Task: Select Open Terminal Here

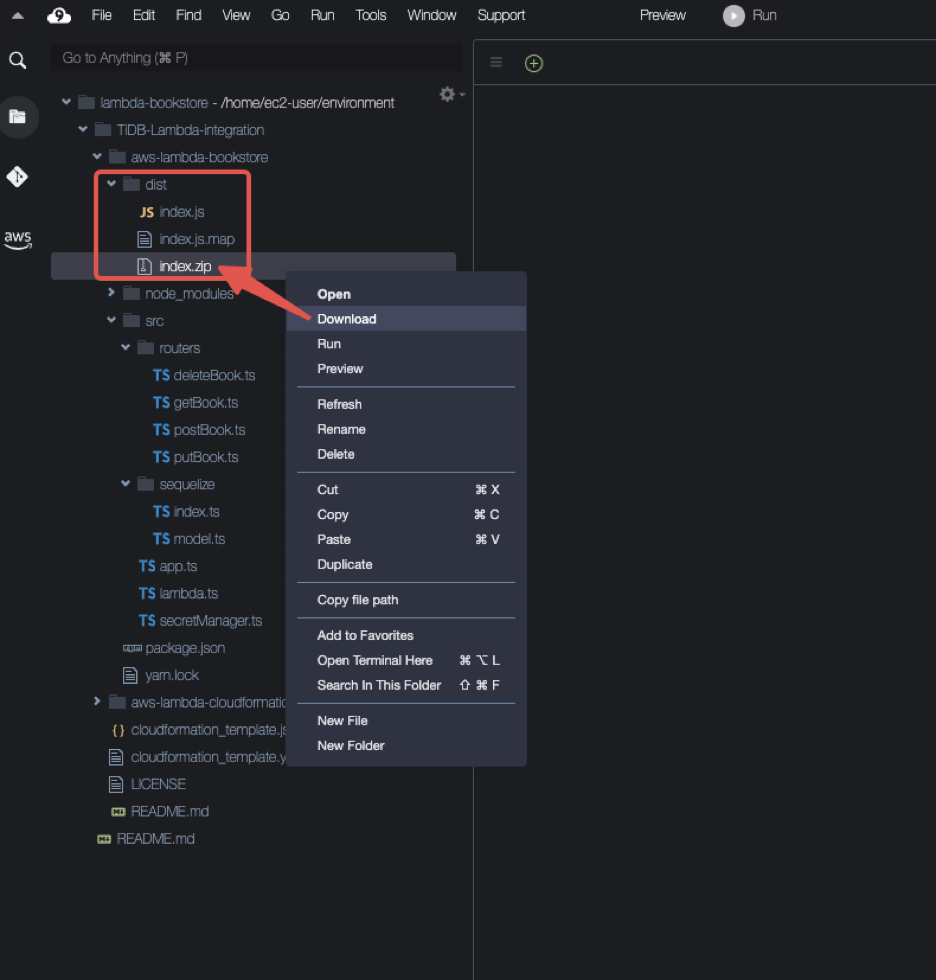Action: [406, 660]
